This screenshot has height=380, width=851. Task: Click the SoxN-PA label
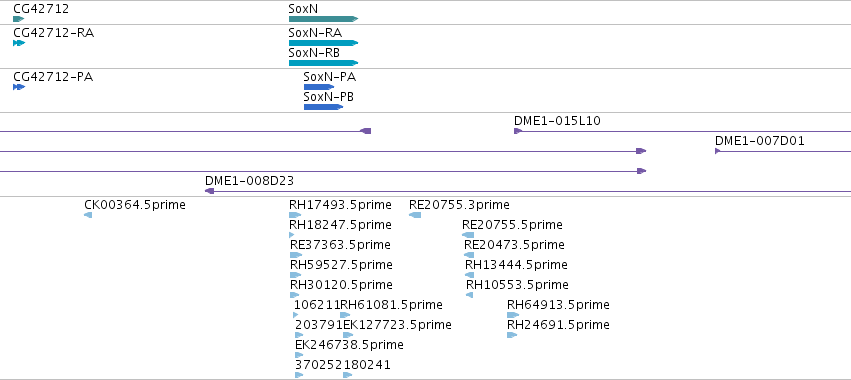click(329, 77)
